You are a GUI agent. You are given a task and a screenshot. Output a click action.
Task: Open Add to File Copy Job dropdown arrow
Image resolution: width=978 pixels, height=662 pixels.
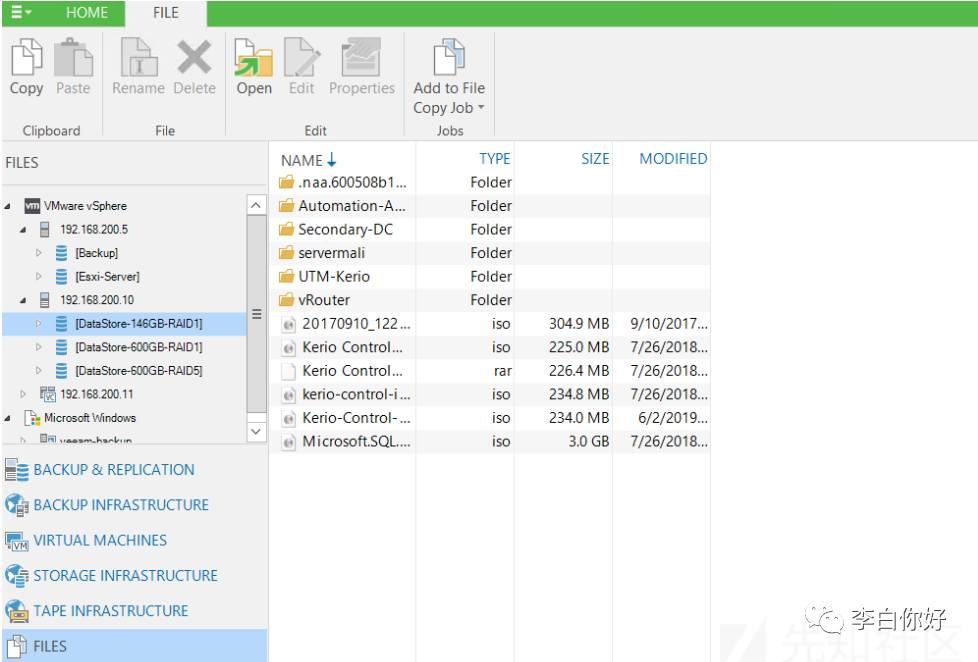coord(481,107)
